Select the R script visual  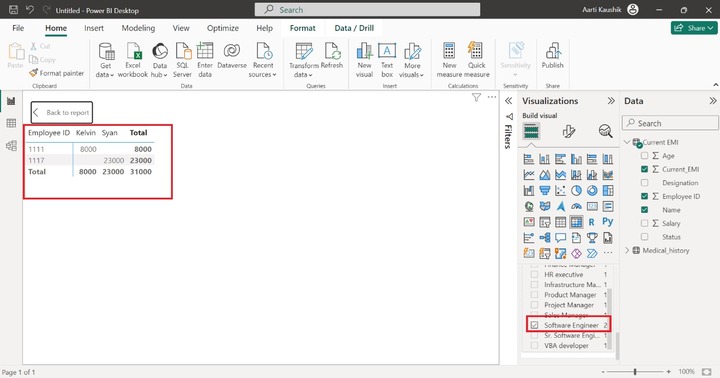(x=591, y=222)
